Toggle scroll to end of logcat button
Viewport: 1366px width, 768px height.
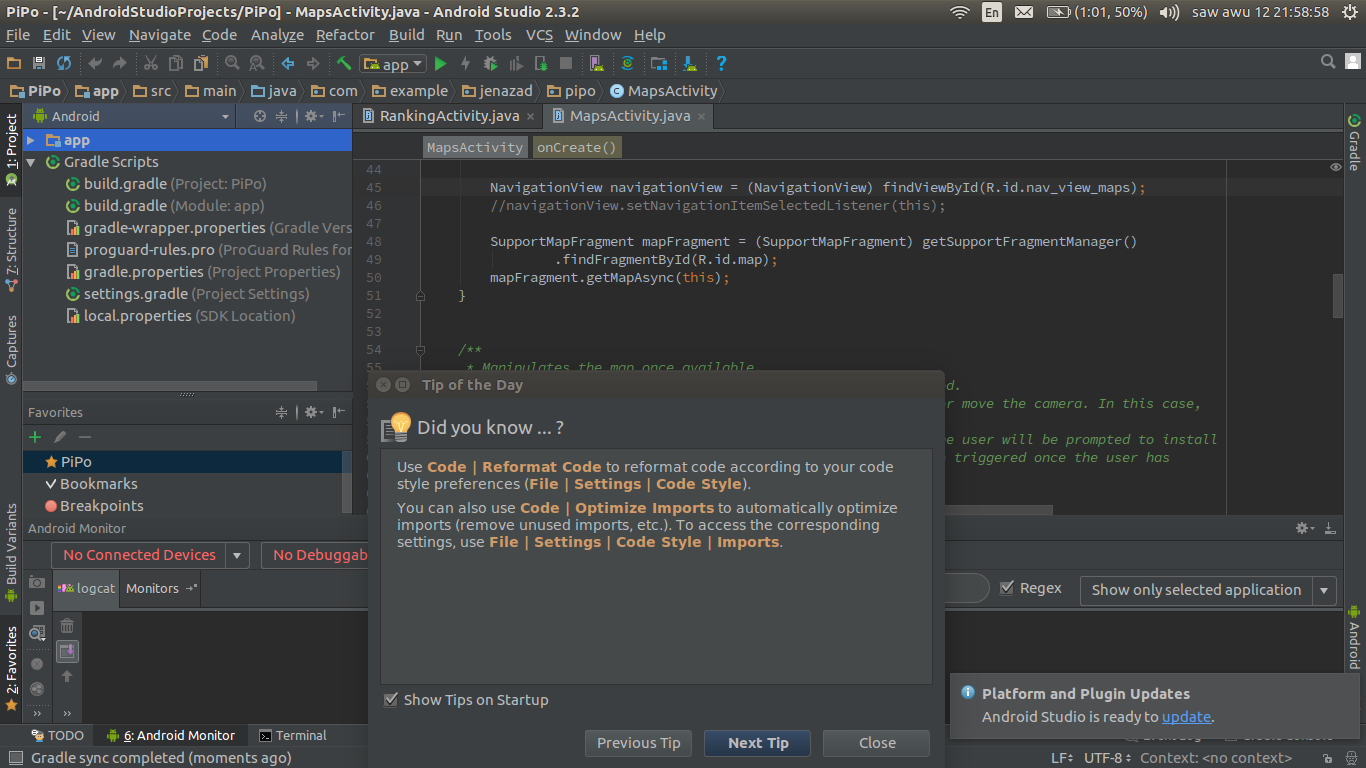(x=67, y=651)
